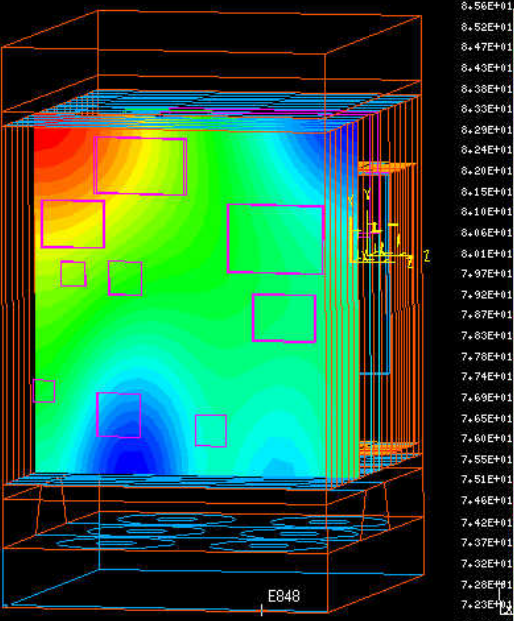Screen dimensions: 514x621
Task: Select legend value 8.43E+01
Action: click(x=487, y=68)
